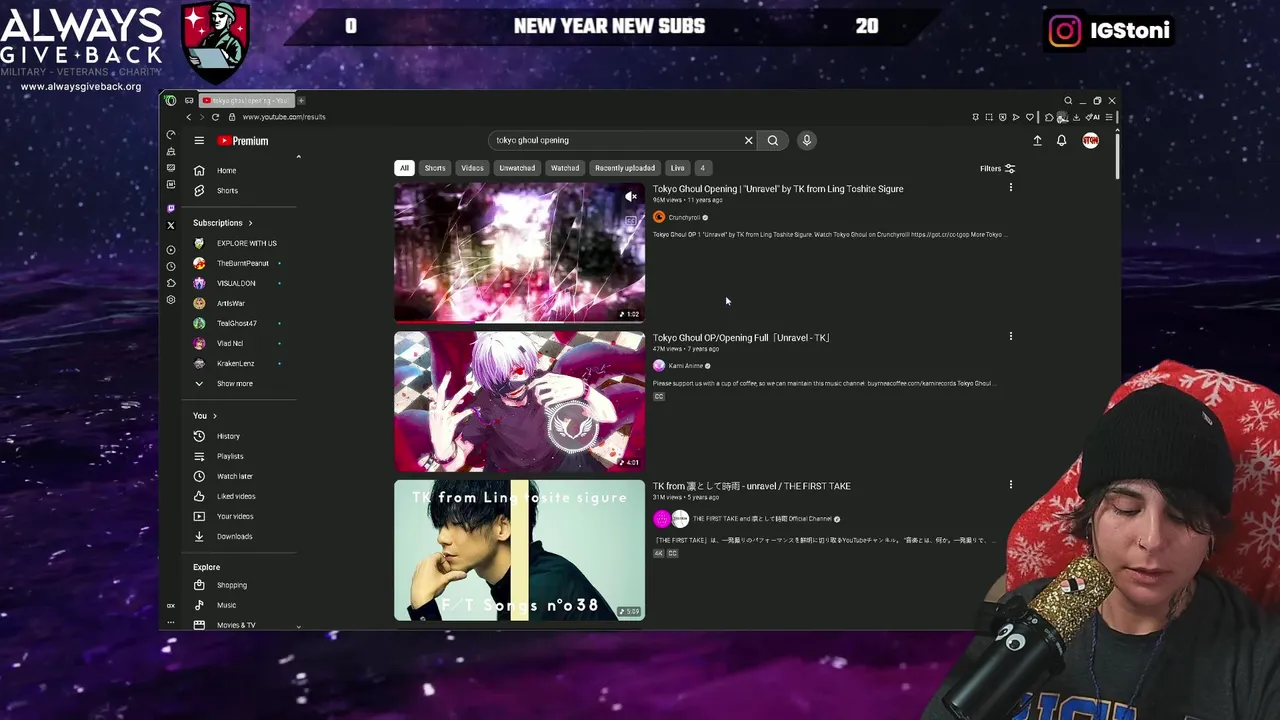Select the Live filter chip
The width and height of the screenshot is (1280, 720).
677,168
